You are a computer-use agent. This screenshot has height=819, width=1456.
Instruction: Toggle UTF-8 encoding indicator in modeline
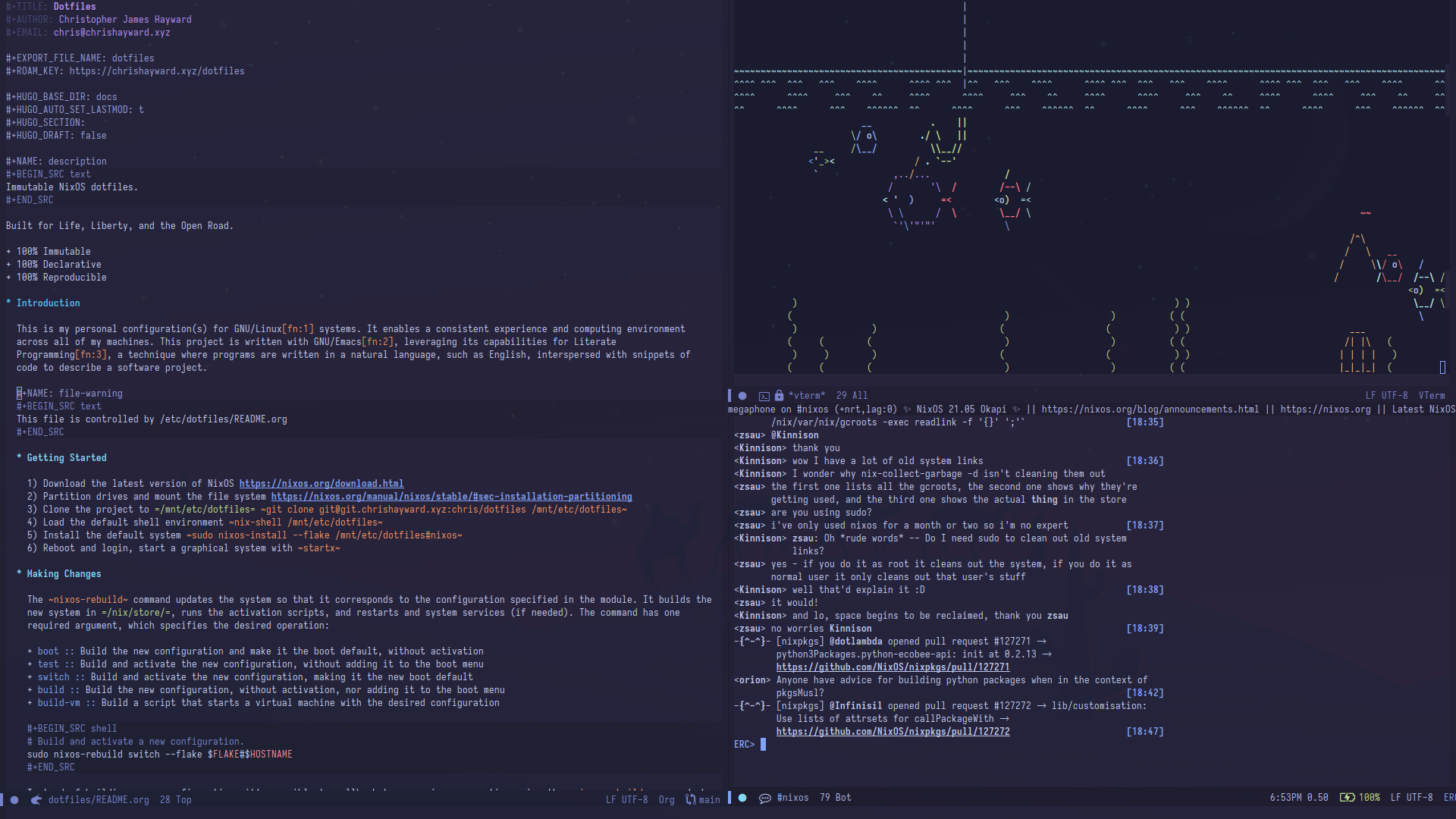pos(637,799)
